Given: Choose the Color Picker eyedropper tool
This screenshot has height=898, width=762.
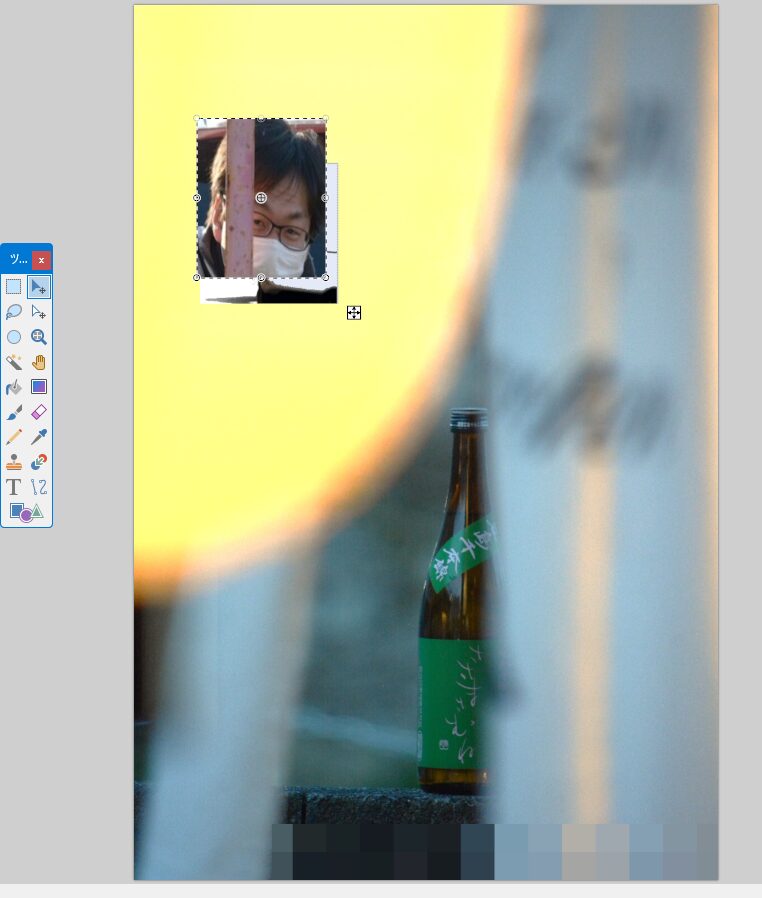Looking at the screenshot, I should click(39, 437).
